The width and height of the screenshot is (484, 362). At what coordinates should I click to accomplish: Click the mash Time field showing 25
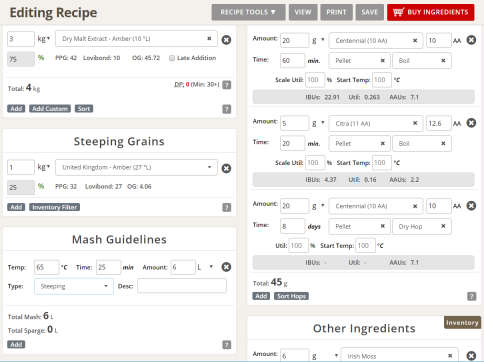pos(109,267)
